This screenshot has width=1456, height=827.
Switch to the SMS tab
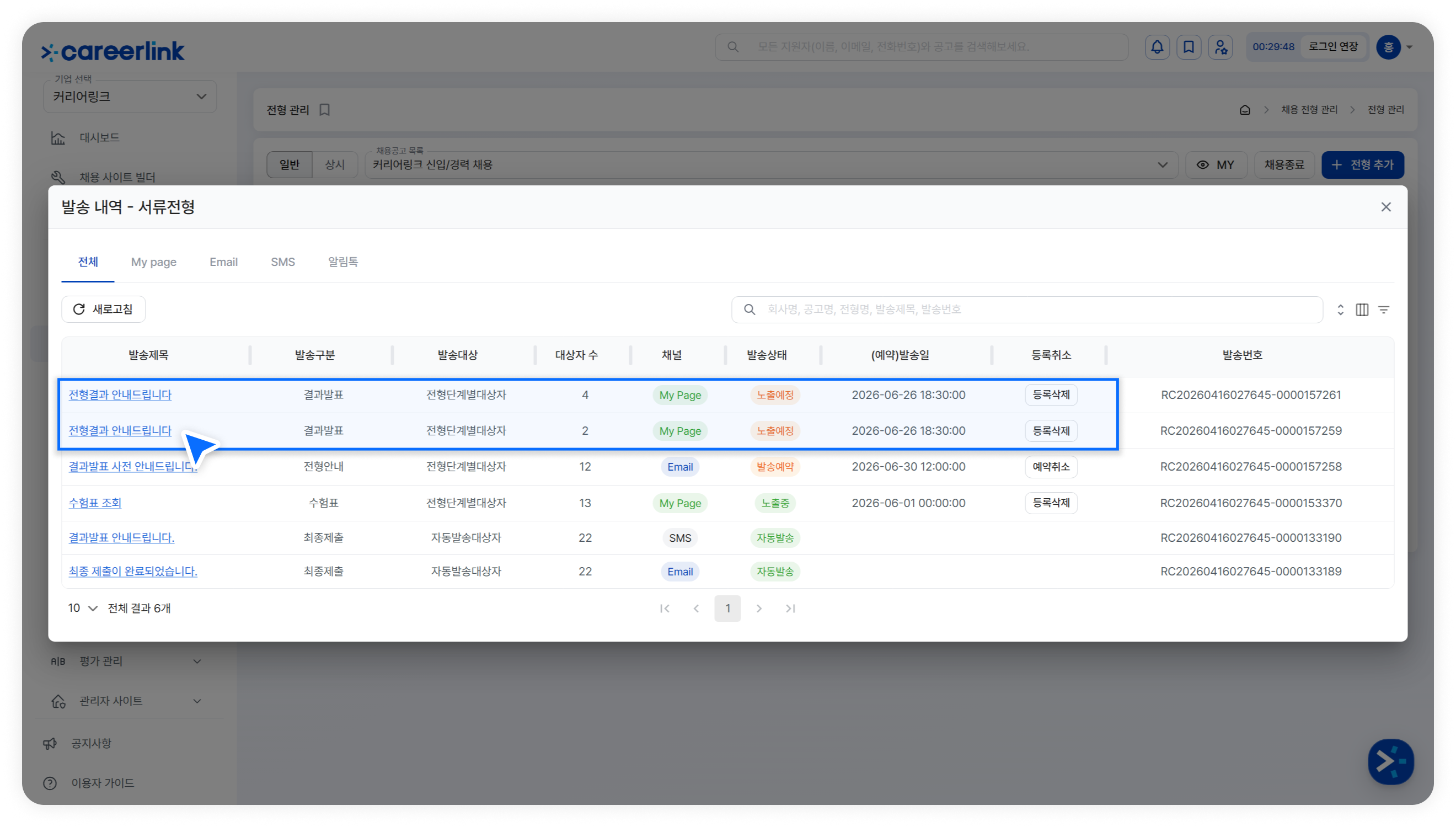283,262
